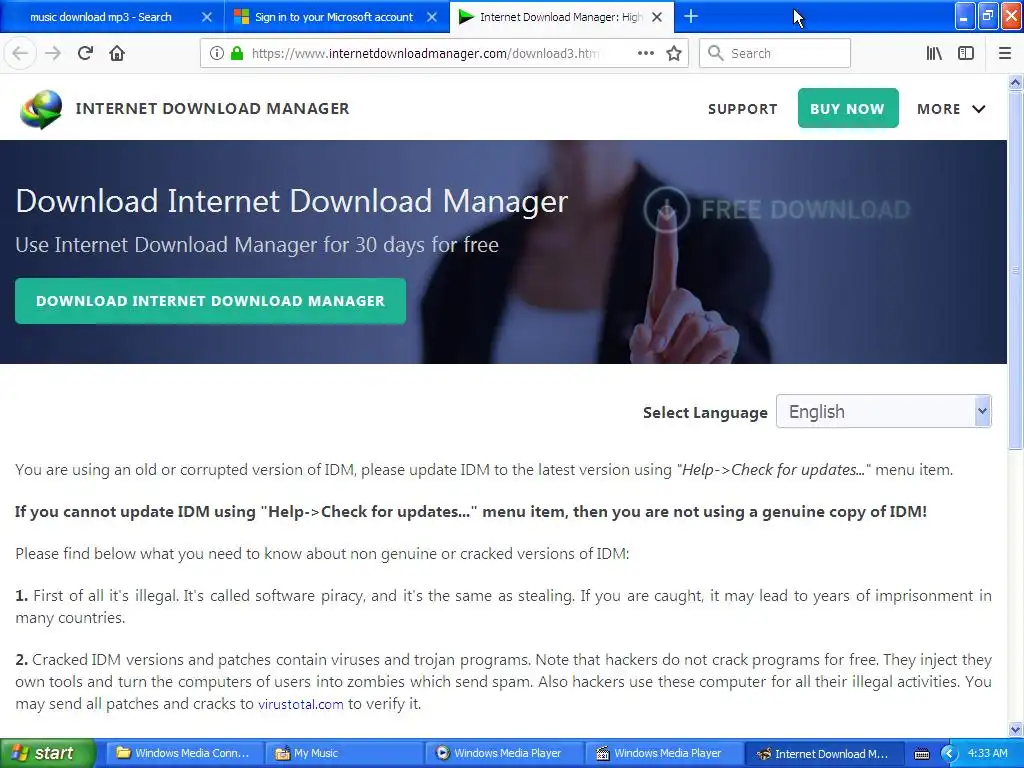Click the scrollbar down arrow
Image resolution: width=1024 pixels, height=768 pixels.
click(x=1016, y=729)
